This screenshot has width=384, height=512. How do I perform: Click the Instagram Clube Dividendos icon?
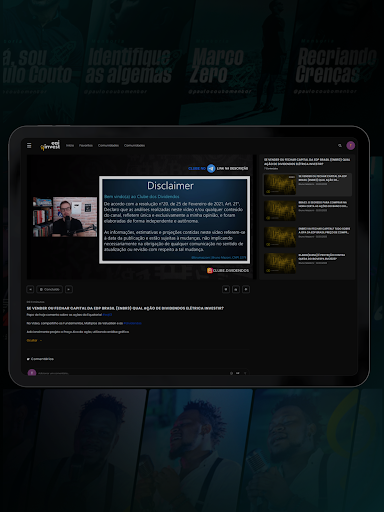coord(210,270)
